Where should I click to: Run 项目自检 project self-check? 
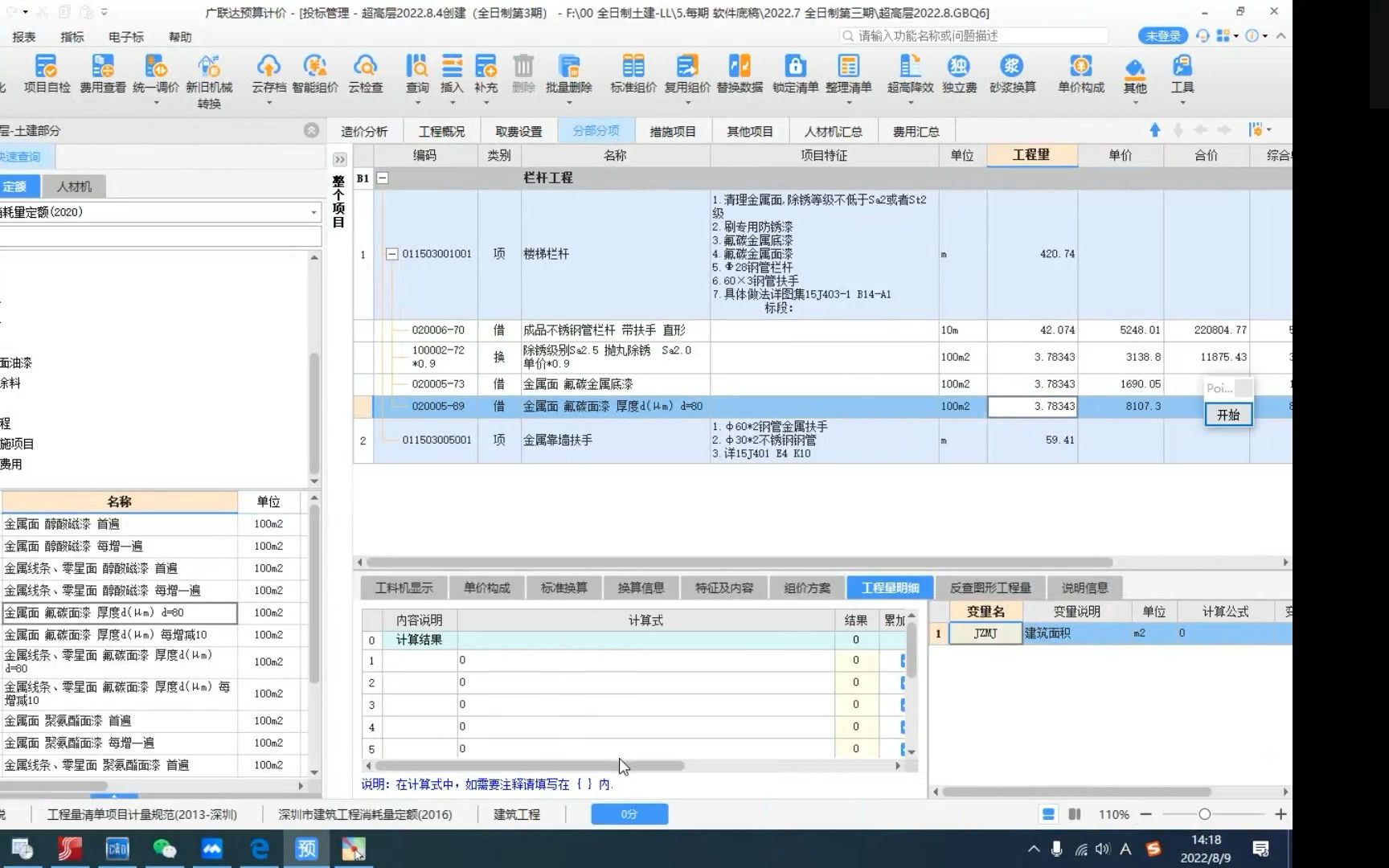tap(46, 76)
